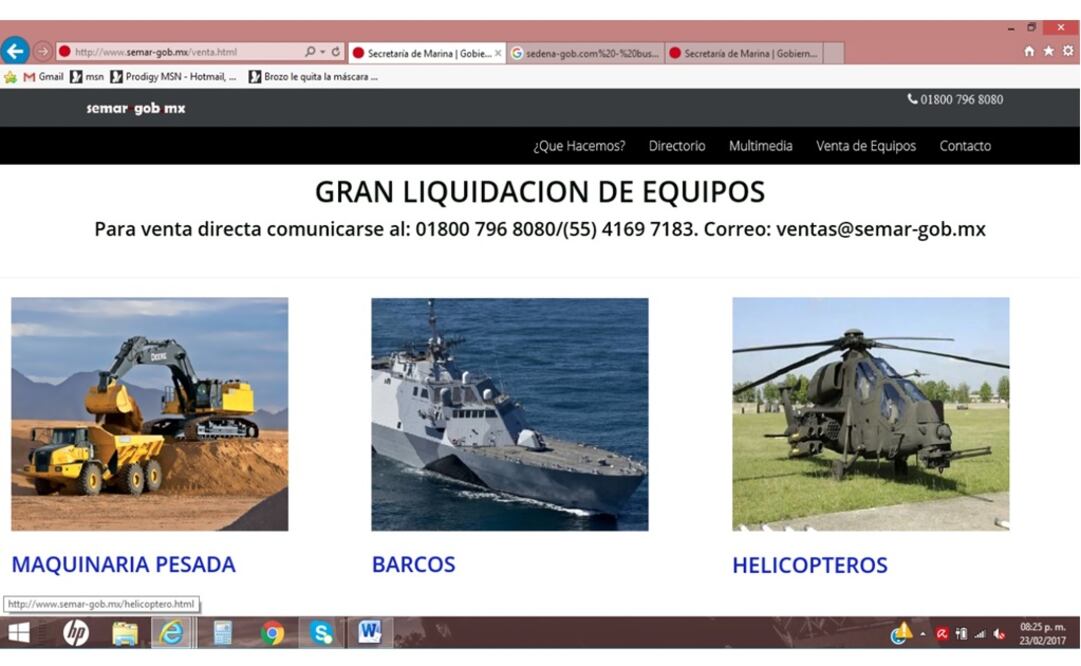Open the favorites star in Internet Explorer
This screenshot has height=666, width=1081.
coord(1048,53)
